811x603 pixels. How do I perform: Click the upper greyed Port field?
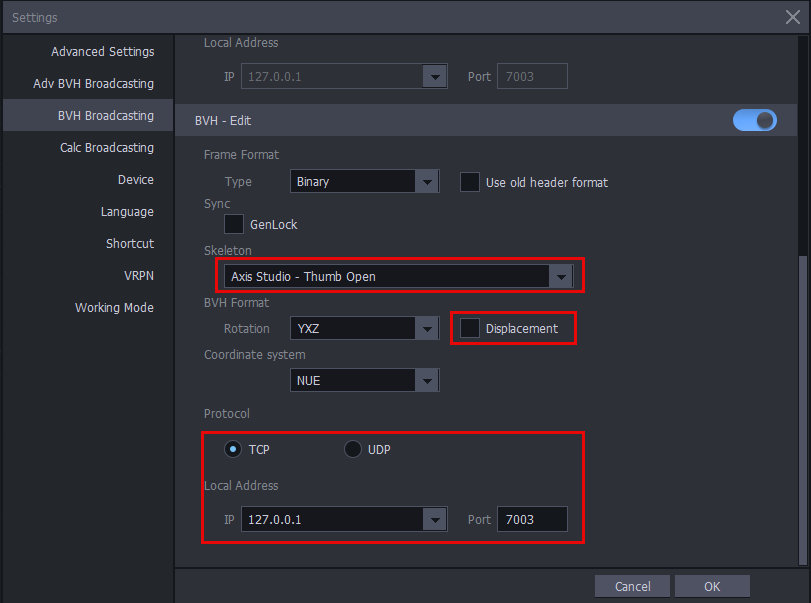pos(532,77)
